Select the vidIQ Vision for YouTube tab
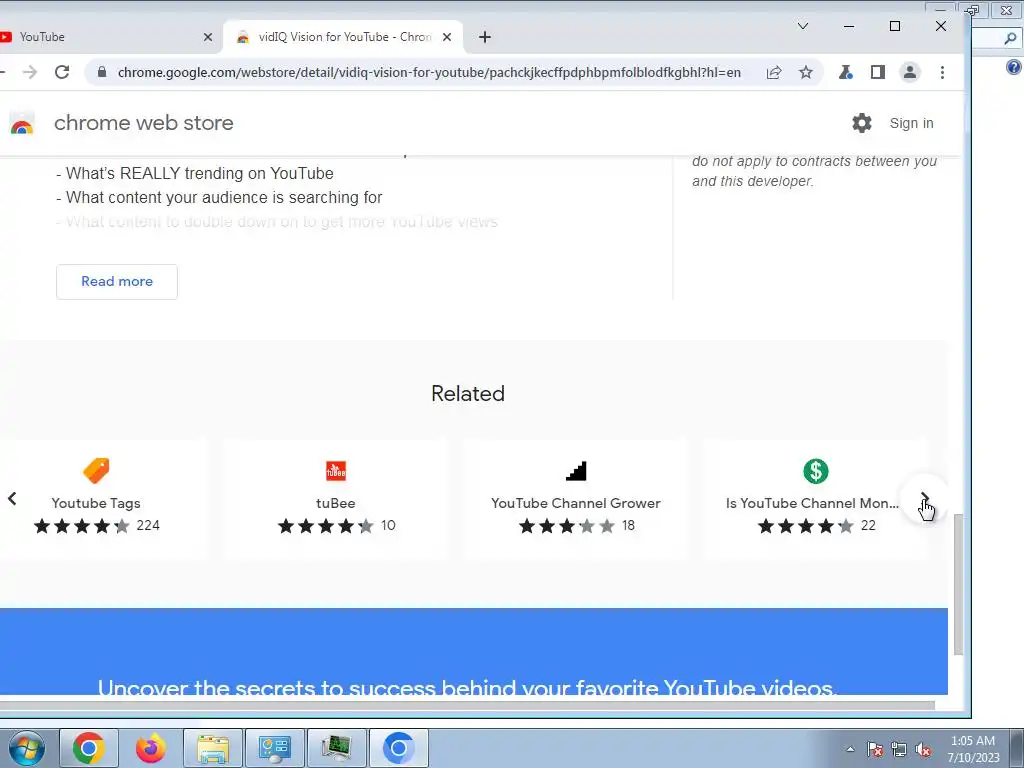Viewport: 1024px width, 768px height. pyautogui.click(x=345, y=37)
